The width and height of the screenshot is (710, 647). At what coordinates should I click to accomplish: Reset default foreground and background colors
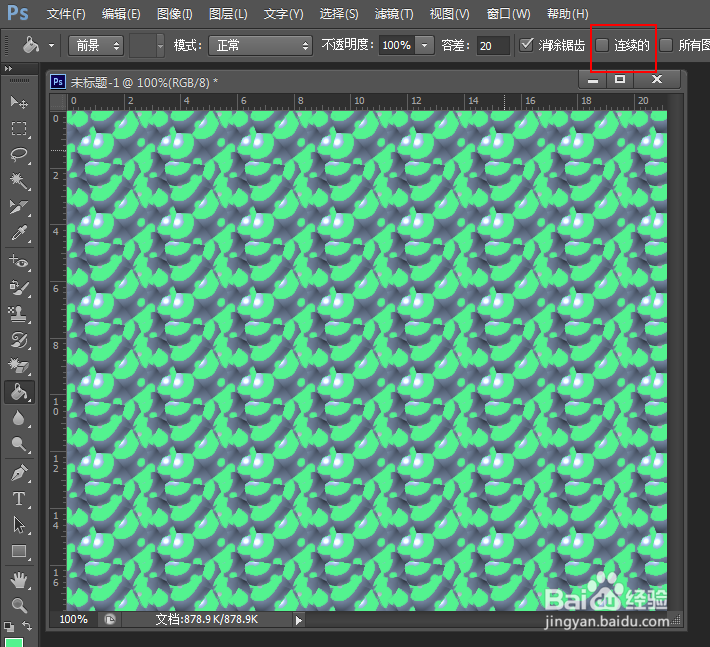coord(9,627)
